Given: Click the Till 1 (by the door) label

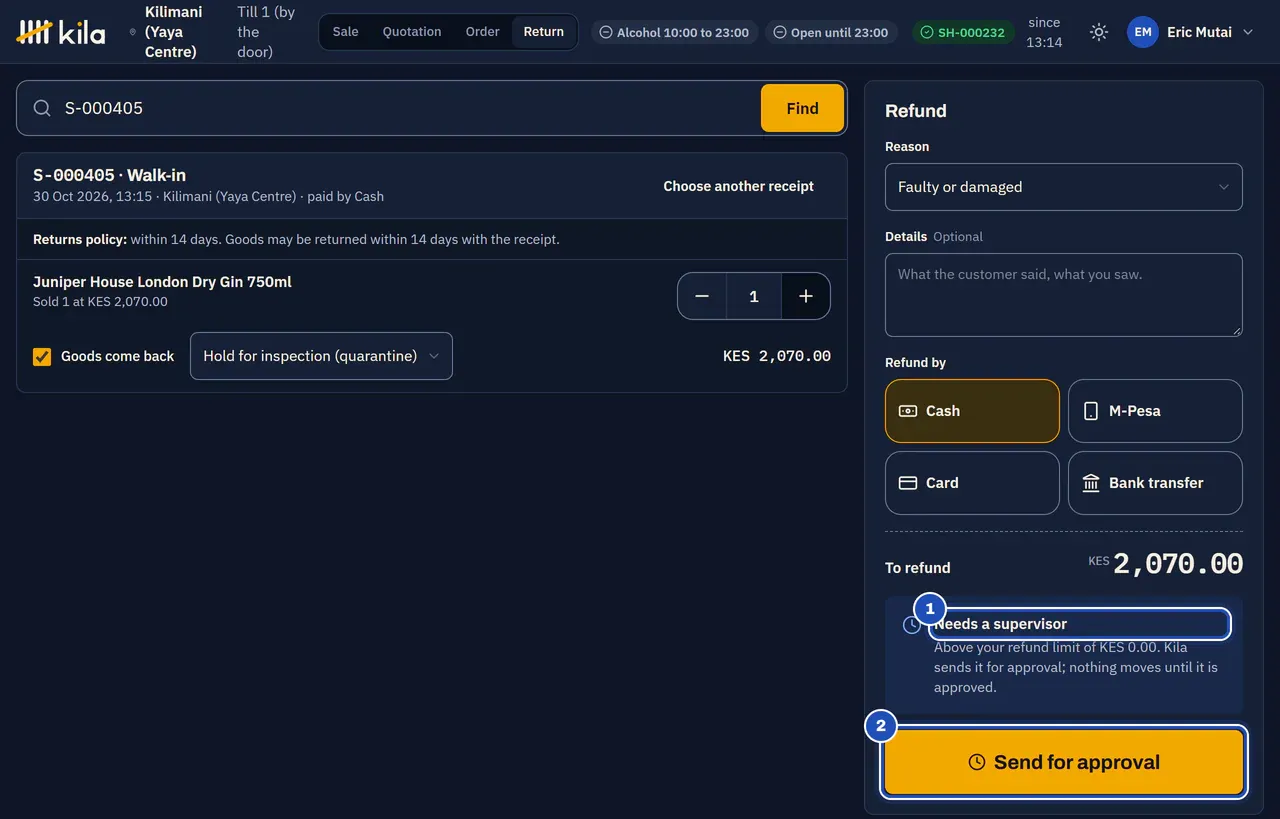Looking at the screenshot, I should click(266, 32).
